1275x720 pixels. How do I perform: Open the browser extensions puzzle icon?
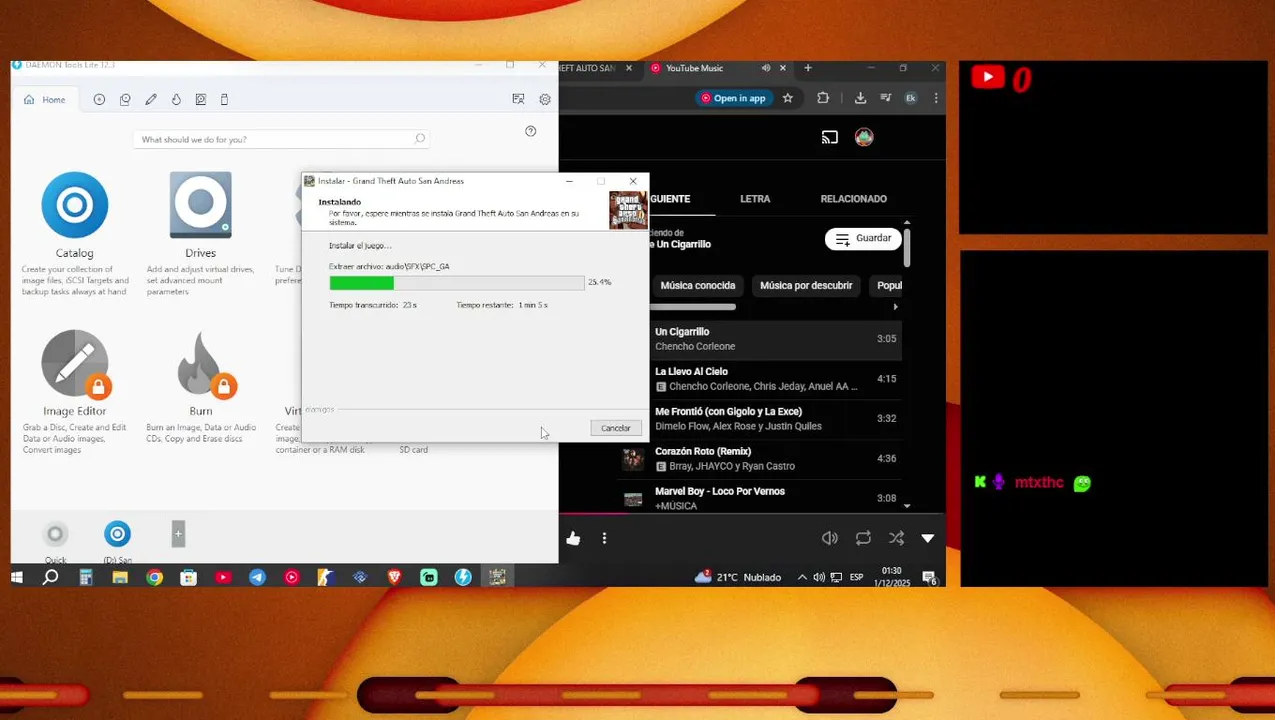click(823, 98)
